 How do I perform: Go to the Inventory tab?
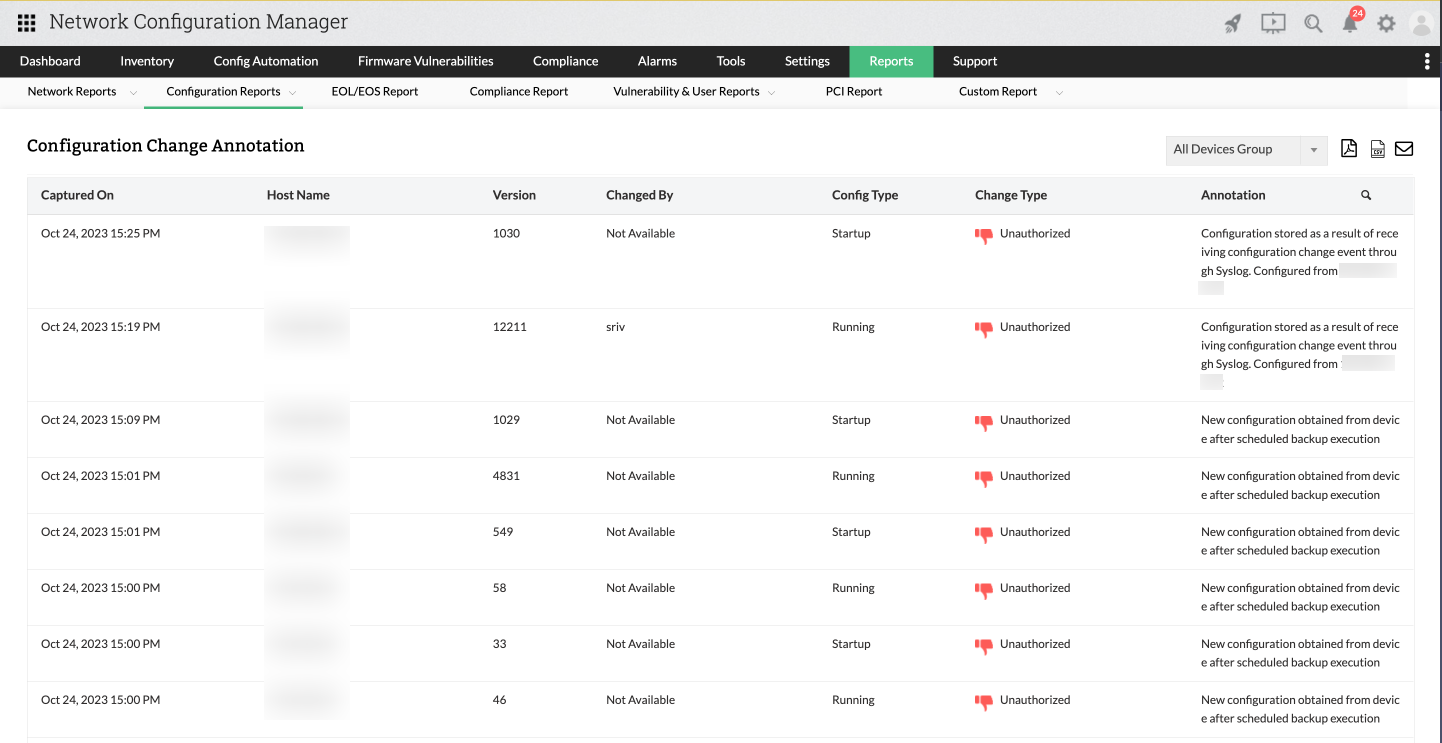pyautogui.click(x=147, y=61)
